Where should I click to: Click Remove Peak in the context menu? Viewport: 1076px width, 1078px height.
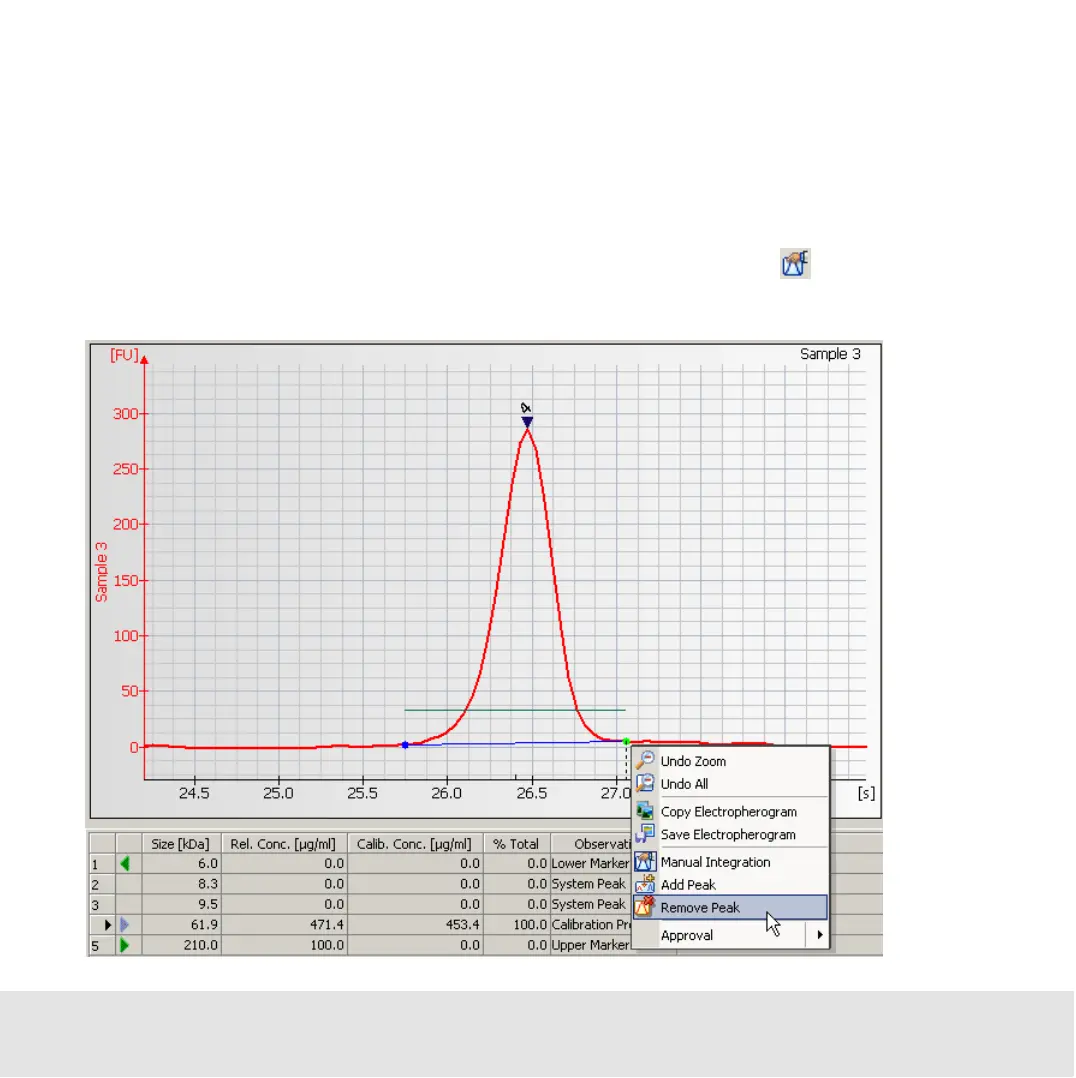[x=731, y=908]
